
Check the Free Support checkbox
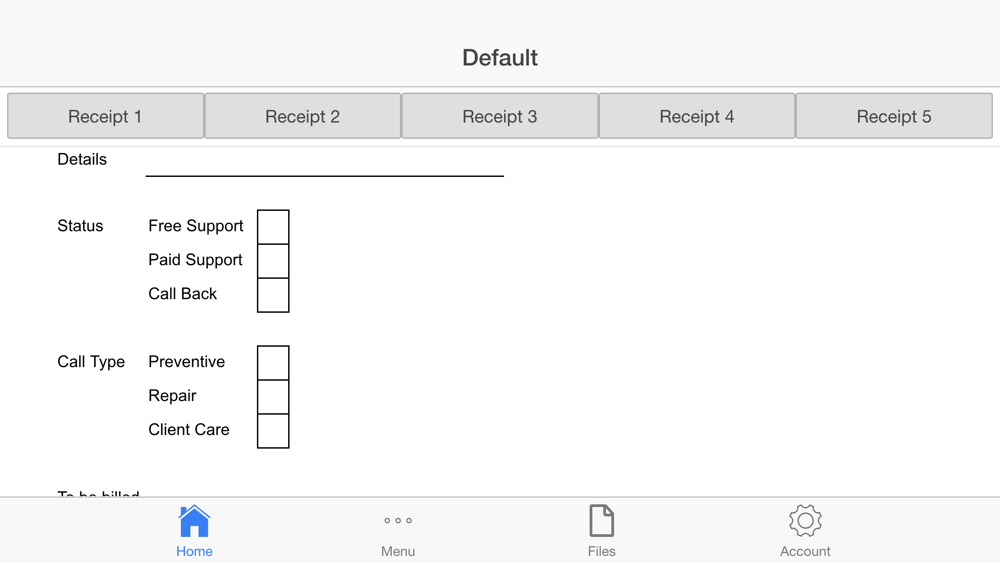tap(273, 227)
